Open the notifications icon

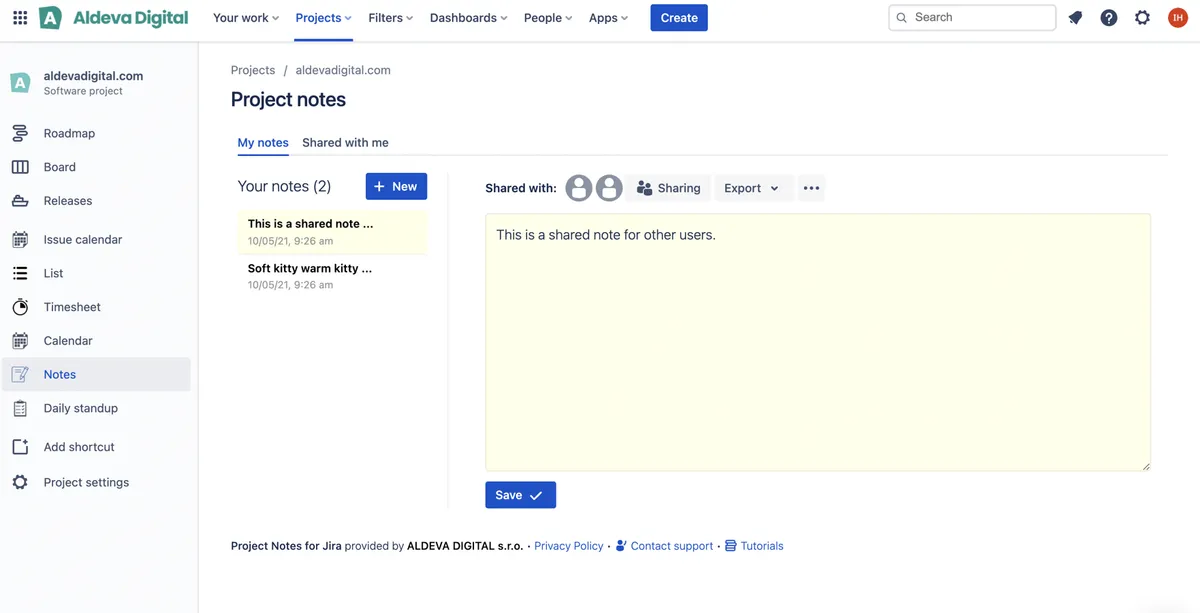point(1076,18)
